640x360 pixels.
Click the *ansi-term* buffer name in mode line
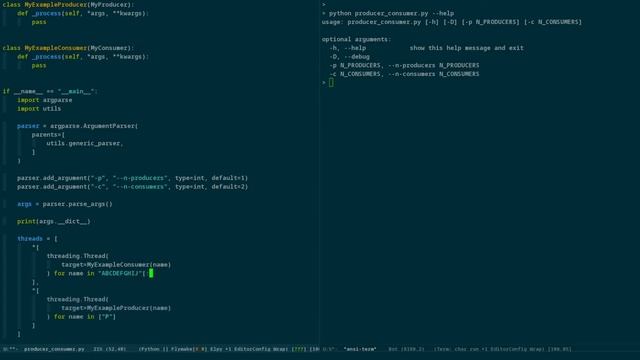(360, 349)
